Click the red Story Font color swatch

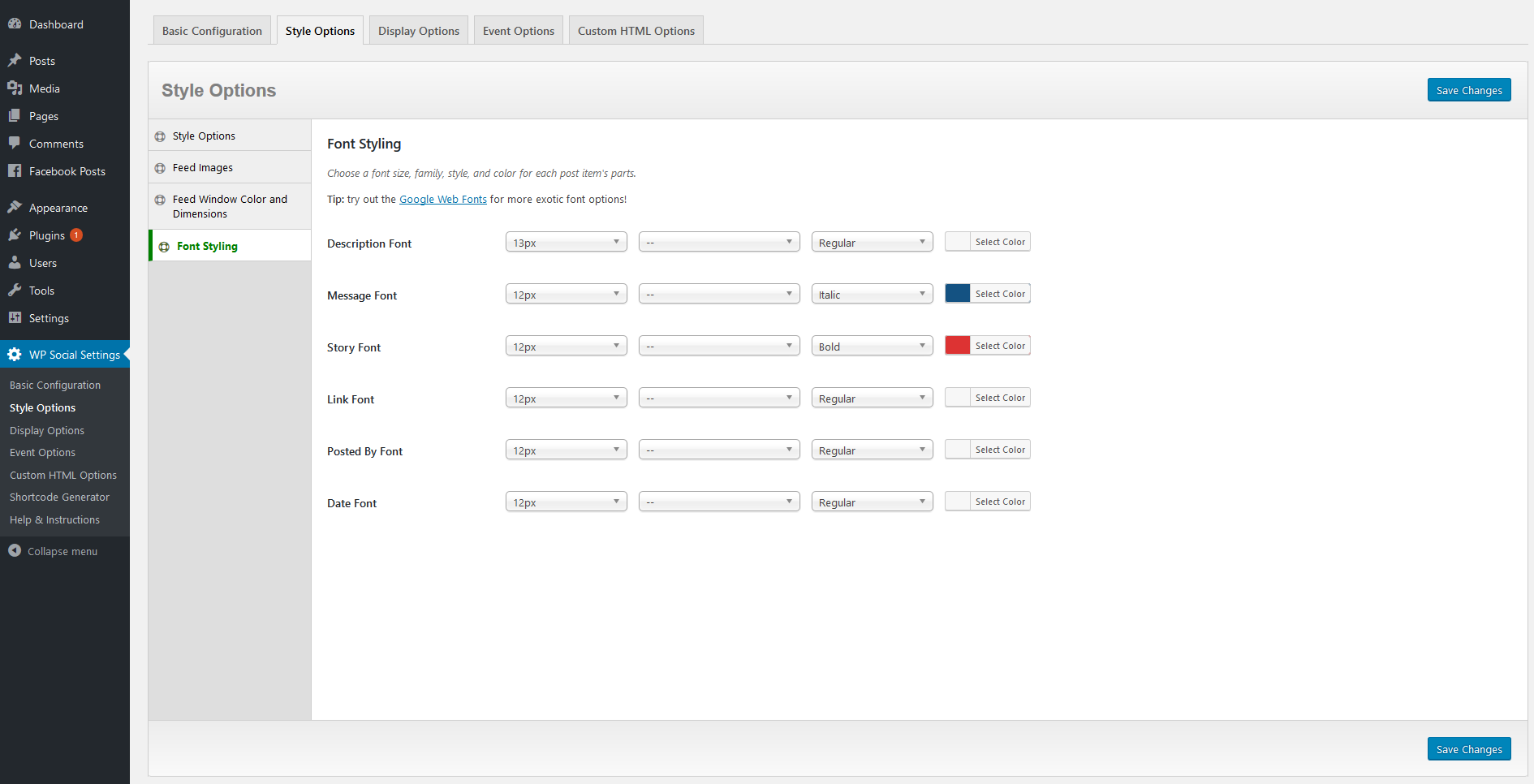click(958, 346)
